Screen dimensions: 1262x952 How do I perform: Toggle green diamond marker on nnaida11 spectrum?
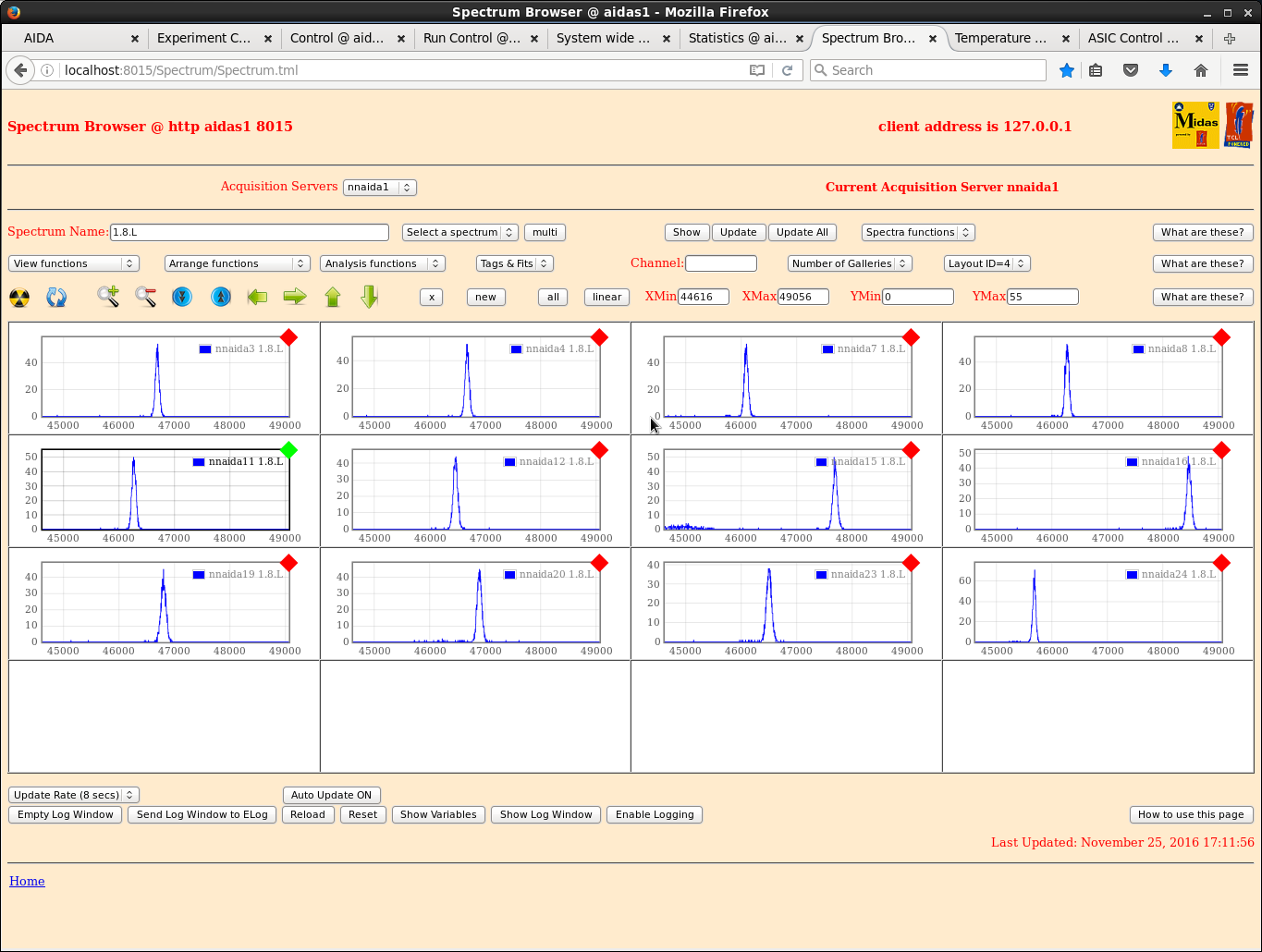tap(288, 450)
